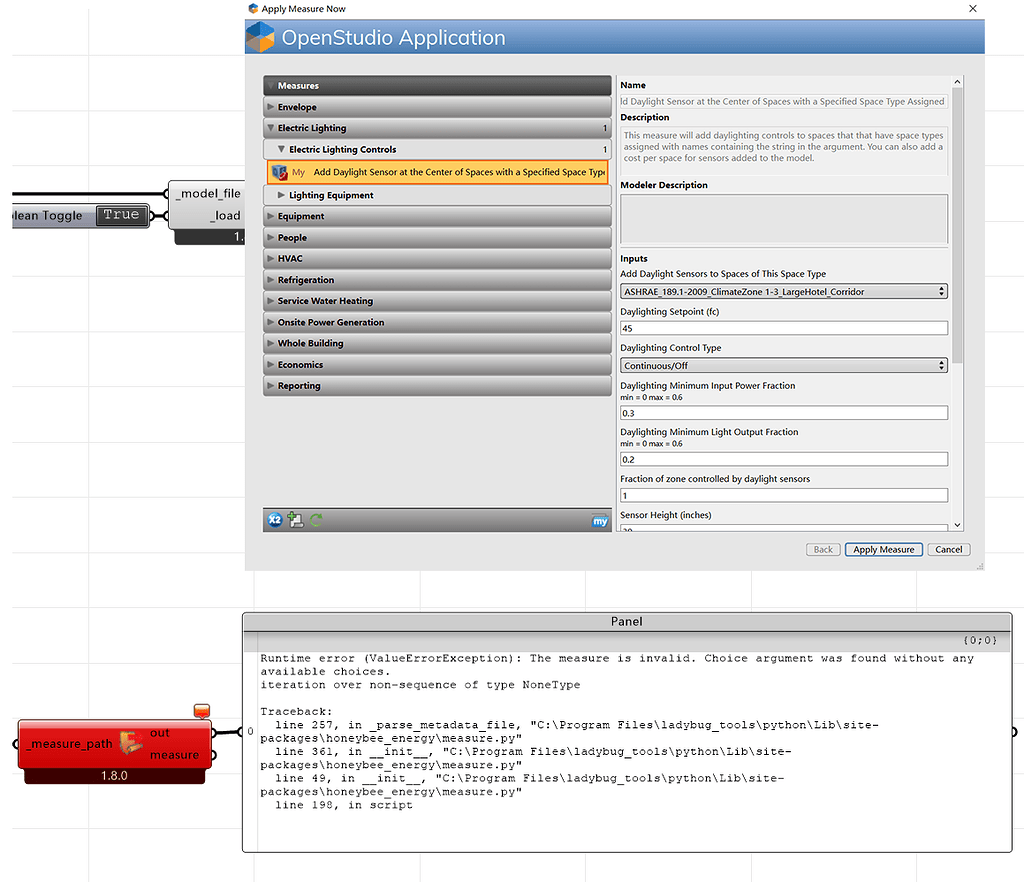Screen dimensions: 1024x882
Task: Click the Daylighting Setpoint field
Action: click(784, 328)
